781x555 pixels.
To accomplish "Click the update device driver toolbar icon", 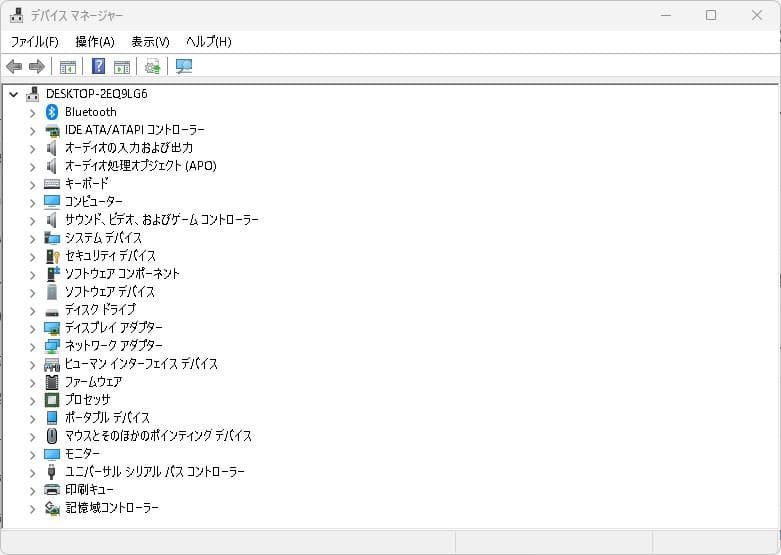I will coord(152,67).
